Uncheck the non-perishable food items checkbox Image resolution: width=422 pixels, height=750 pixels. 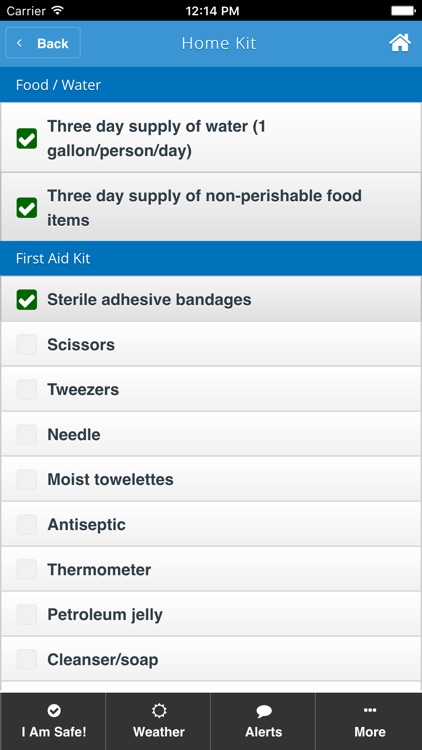pos(27,208)
